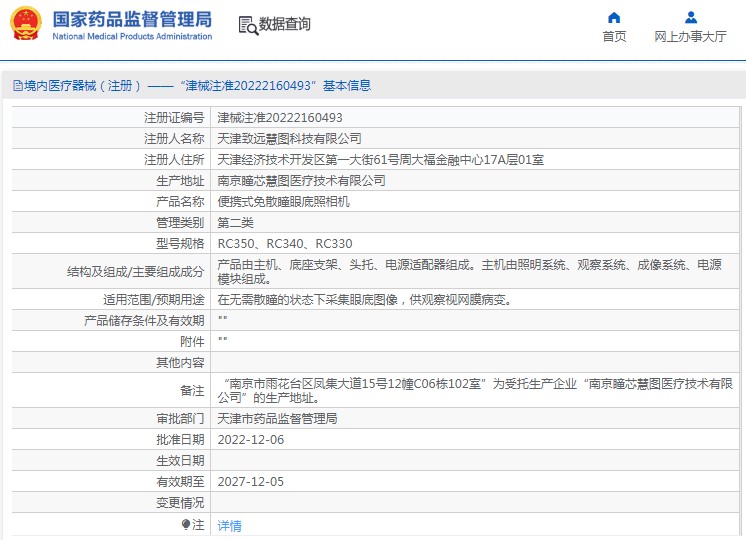This screenshot has width=746, height=540.
Task: Select 南京瞳芯慧图医疗技术有限公司 in 生产地址 row
Action: point(301,180)
